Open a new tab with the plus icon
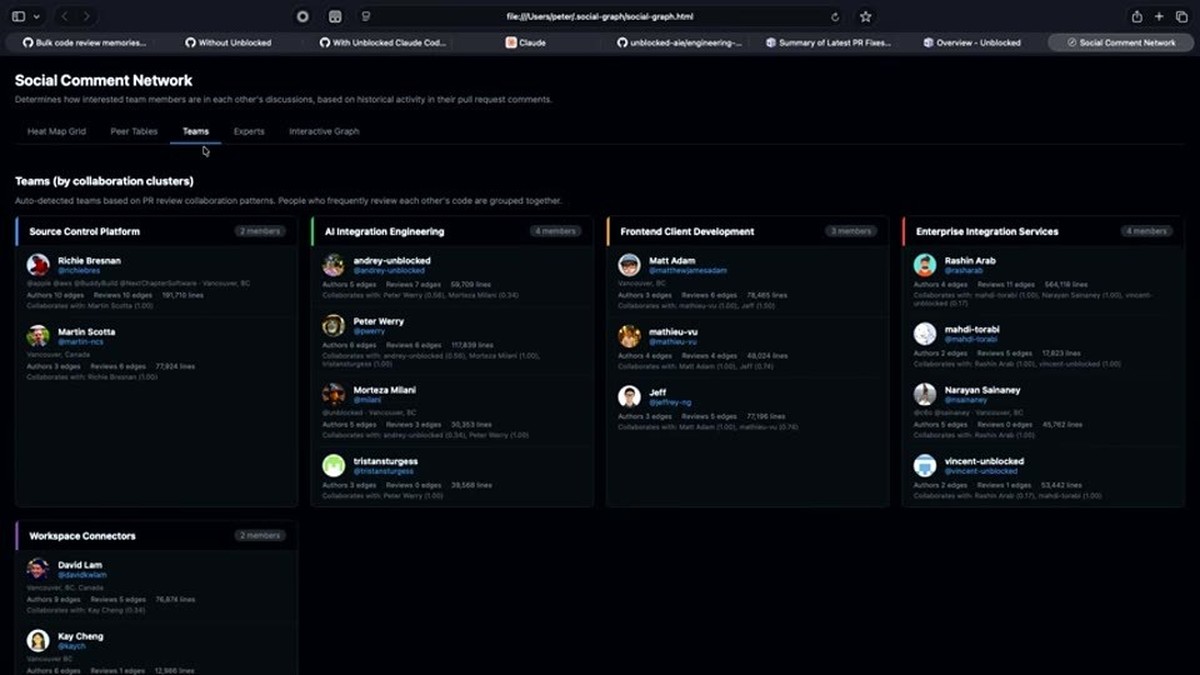Image resolution: width=1200 pixels, height=675 pixels. pyautogui.click(x=1159, y=16)
